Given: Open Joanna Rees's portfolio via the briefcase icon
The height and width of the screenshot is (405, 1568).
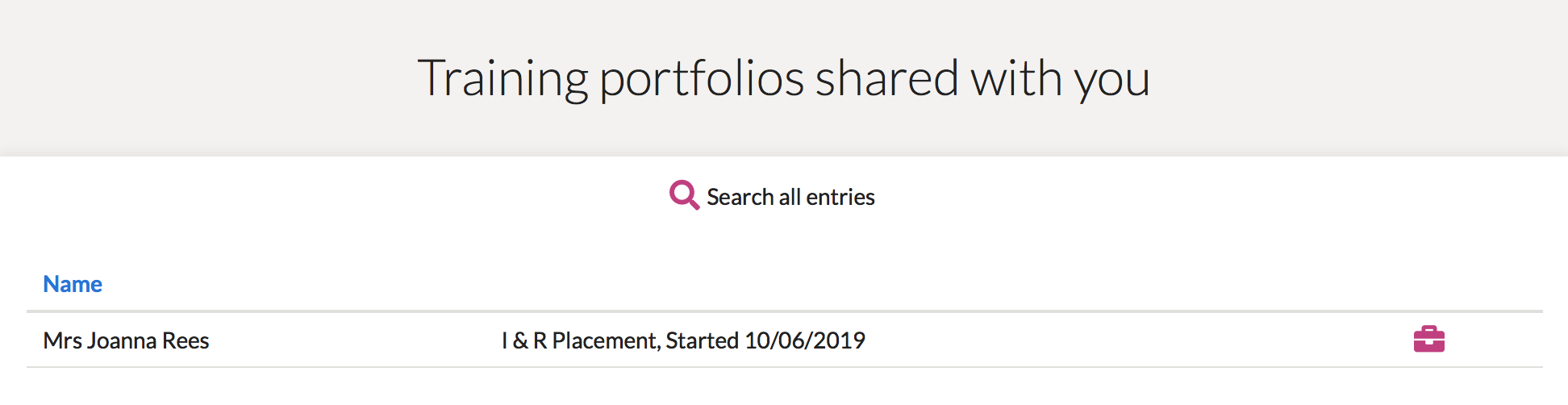Looking at the screenshot, I should pyautogui.click(x=1428, y=340).
